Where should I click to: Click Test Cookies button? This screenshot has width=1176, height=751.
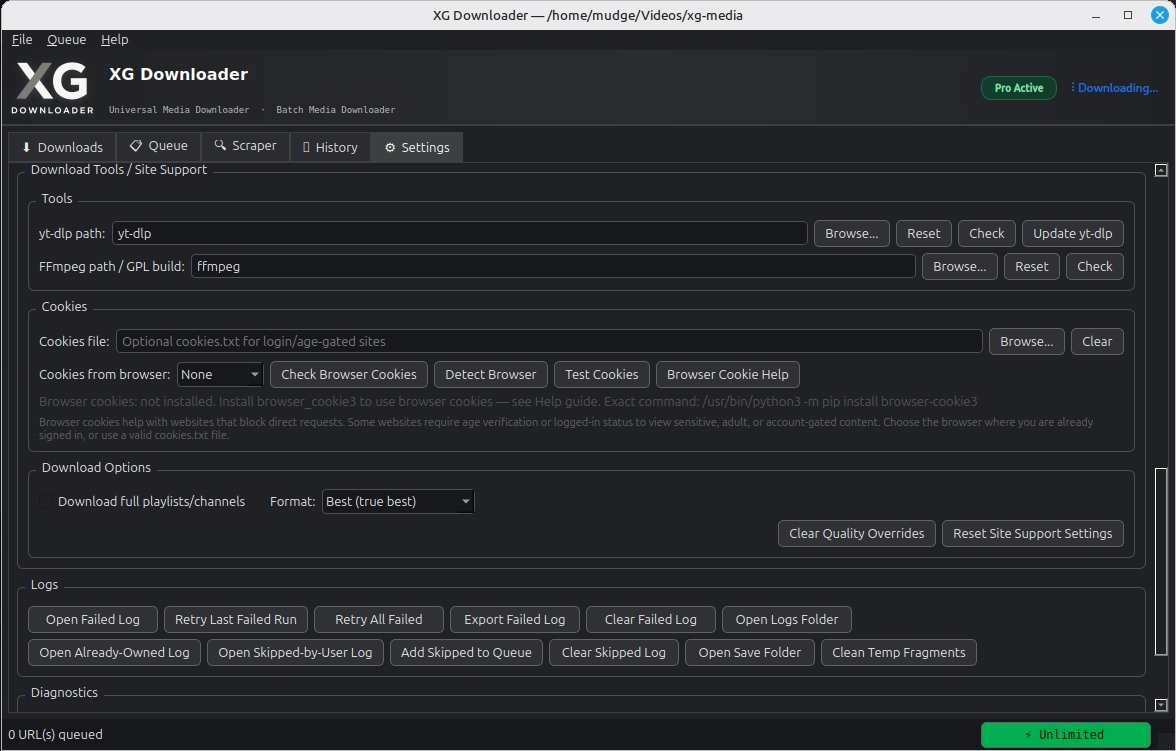(602, 374)
